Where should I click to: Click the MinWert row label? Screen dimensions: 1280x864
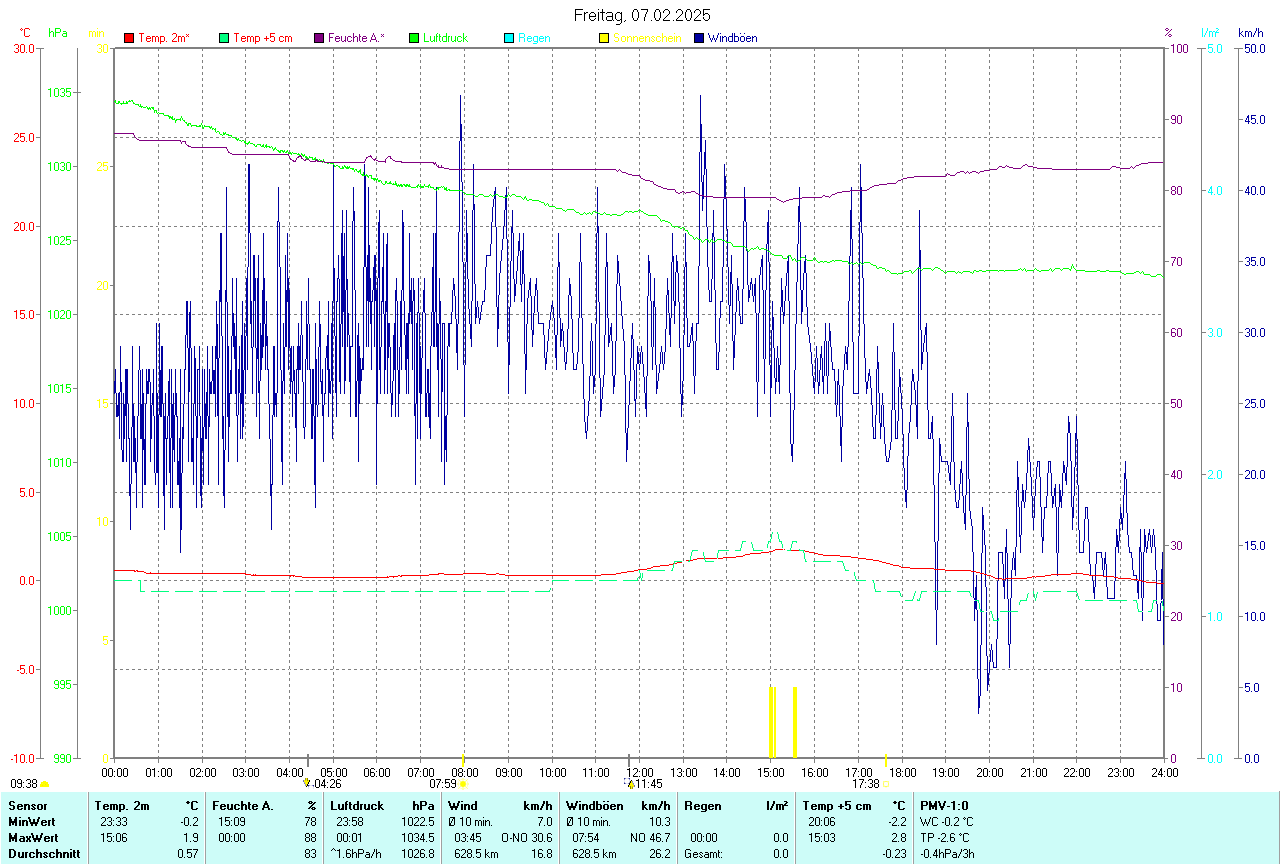(31, 821)
